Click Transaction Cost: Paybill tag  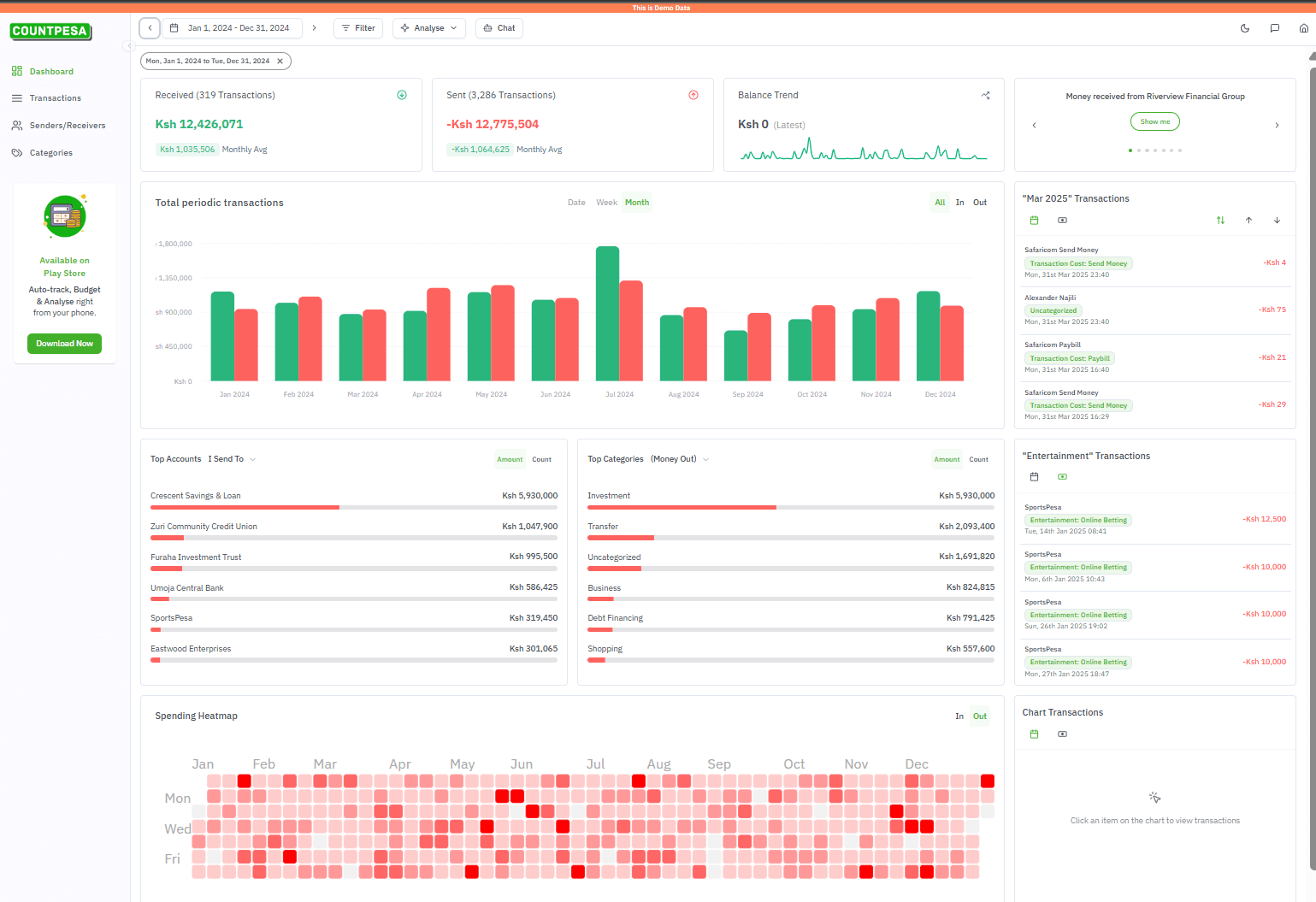[1070, 359]
